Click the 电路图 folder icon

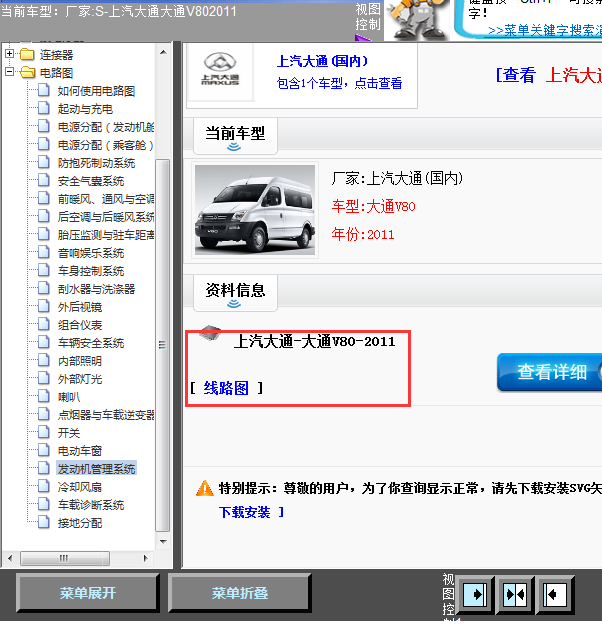[27, 72]
